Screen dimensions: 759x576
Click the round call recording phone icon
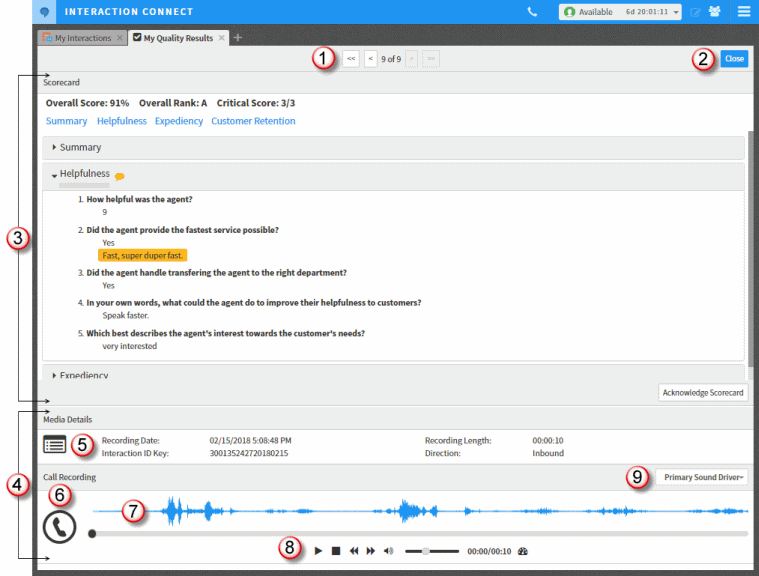pos(59,526)
